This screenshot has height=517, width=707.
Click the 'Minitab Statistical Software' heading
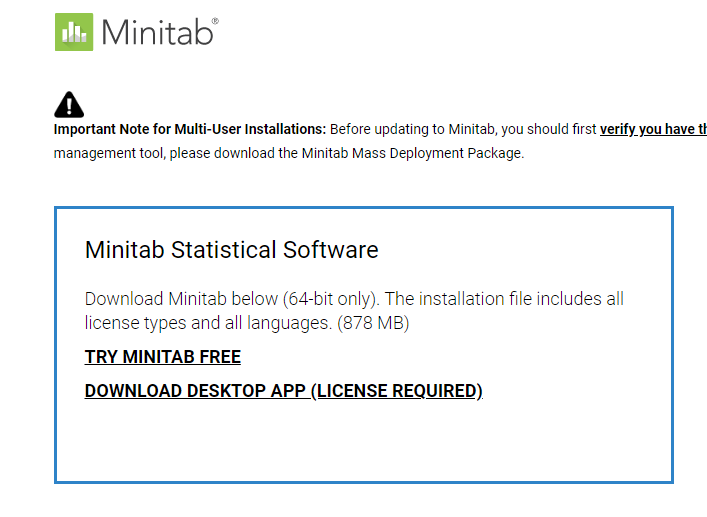click(231, 249)
